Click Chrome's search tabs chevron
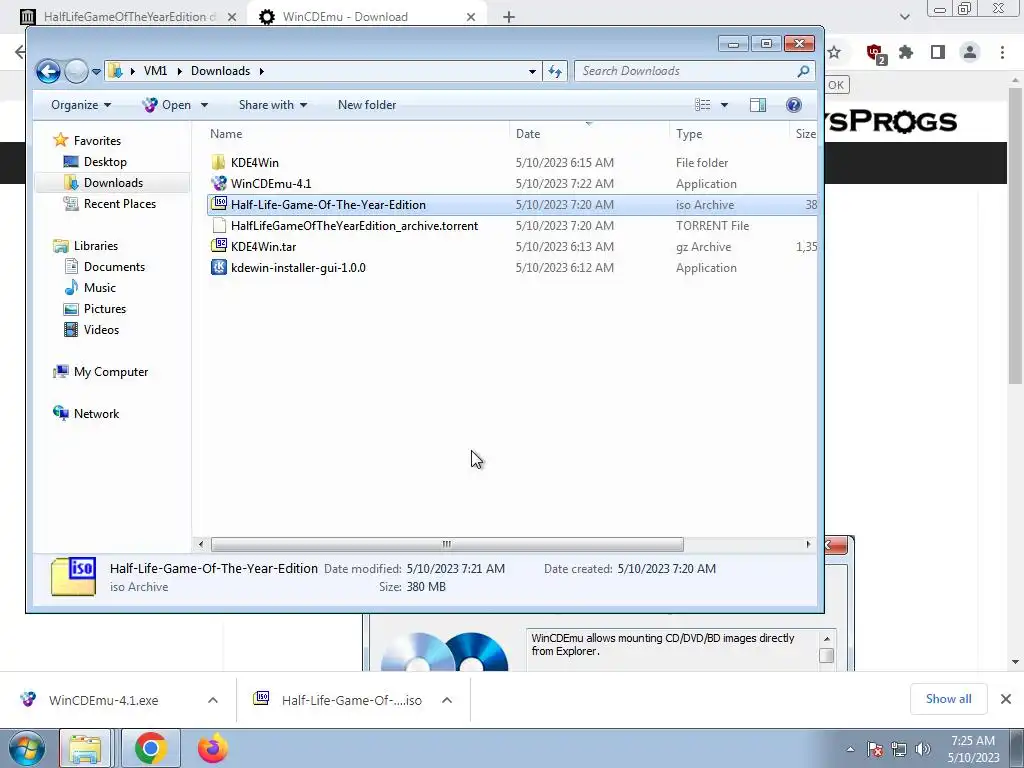 904,17
